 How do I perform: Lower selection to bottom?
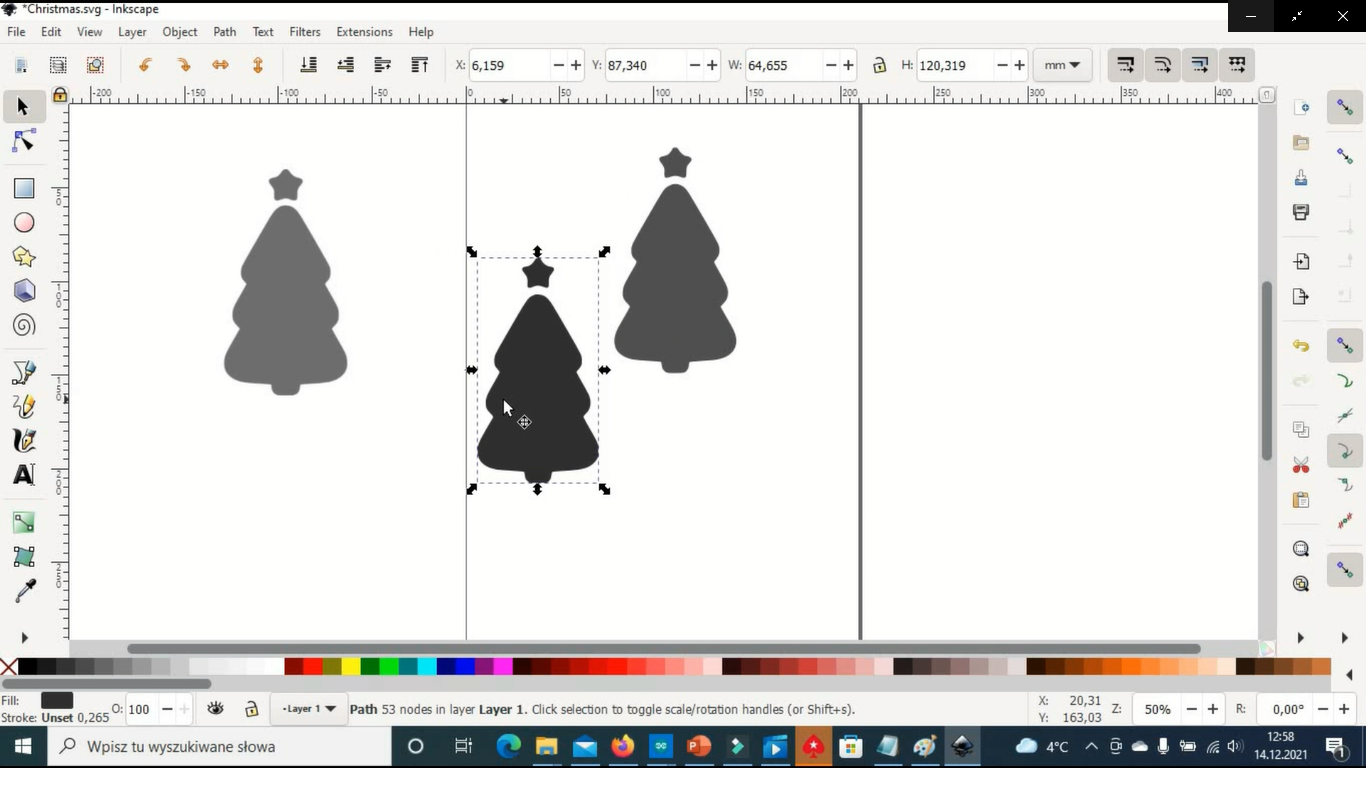click(x=308, y=65)
